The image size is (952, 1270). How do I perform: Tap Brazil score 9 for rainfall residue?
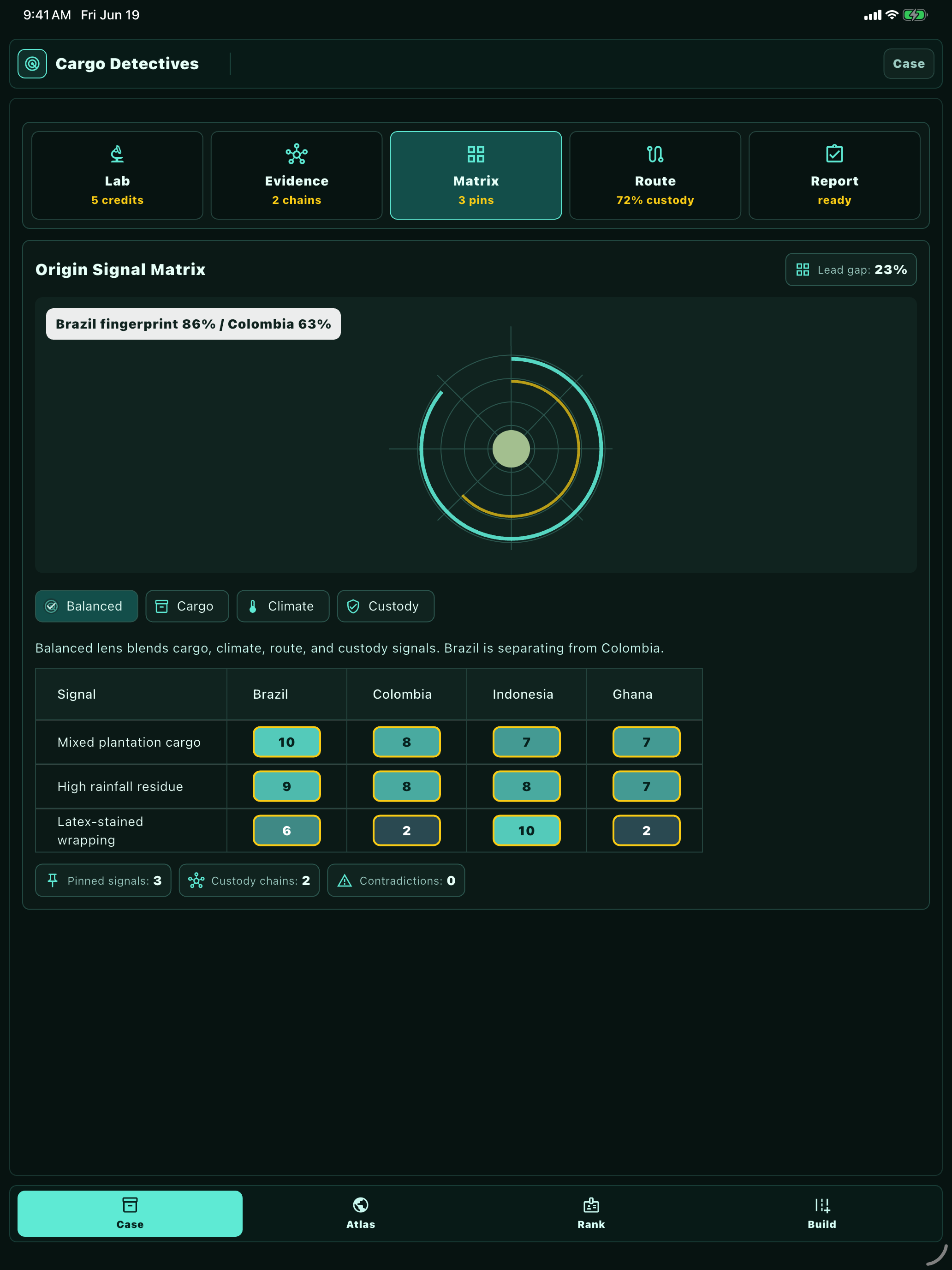tap(287, 786)
